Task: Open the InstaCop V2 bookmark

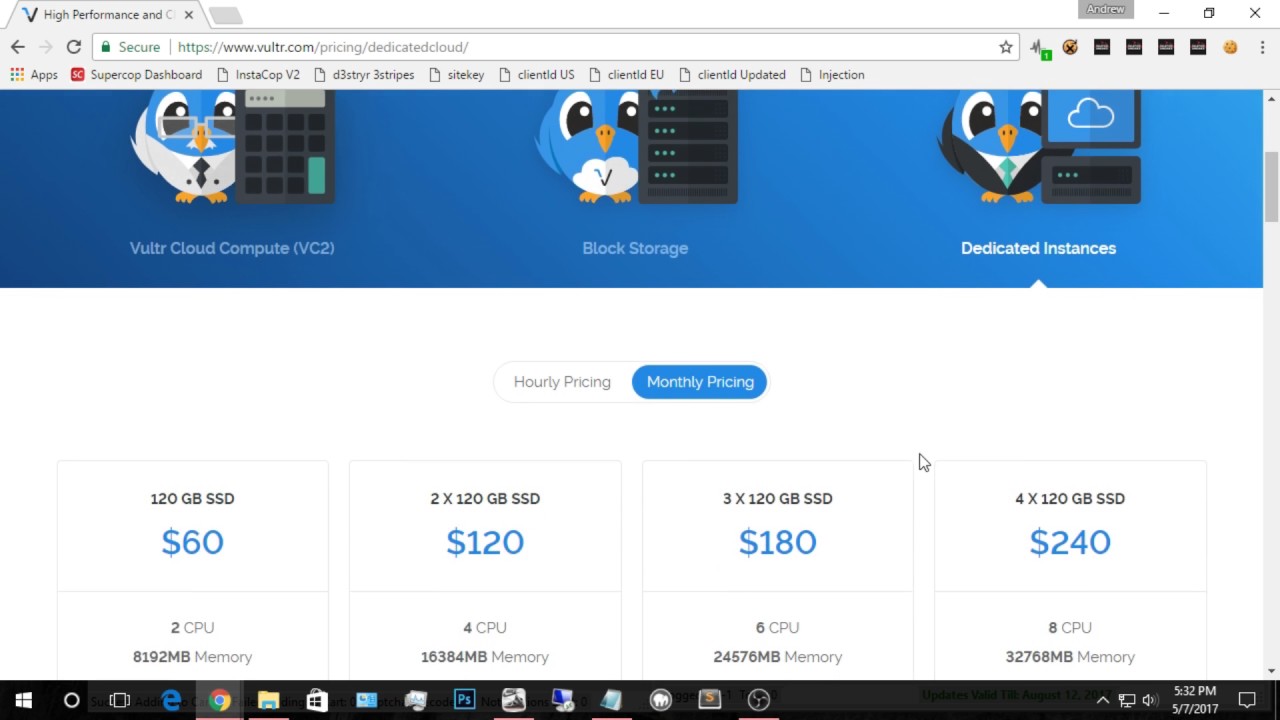Action: pyautogui.click(x=258, y=75)
